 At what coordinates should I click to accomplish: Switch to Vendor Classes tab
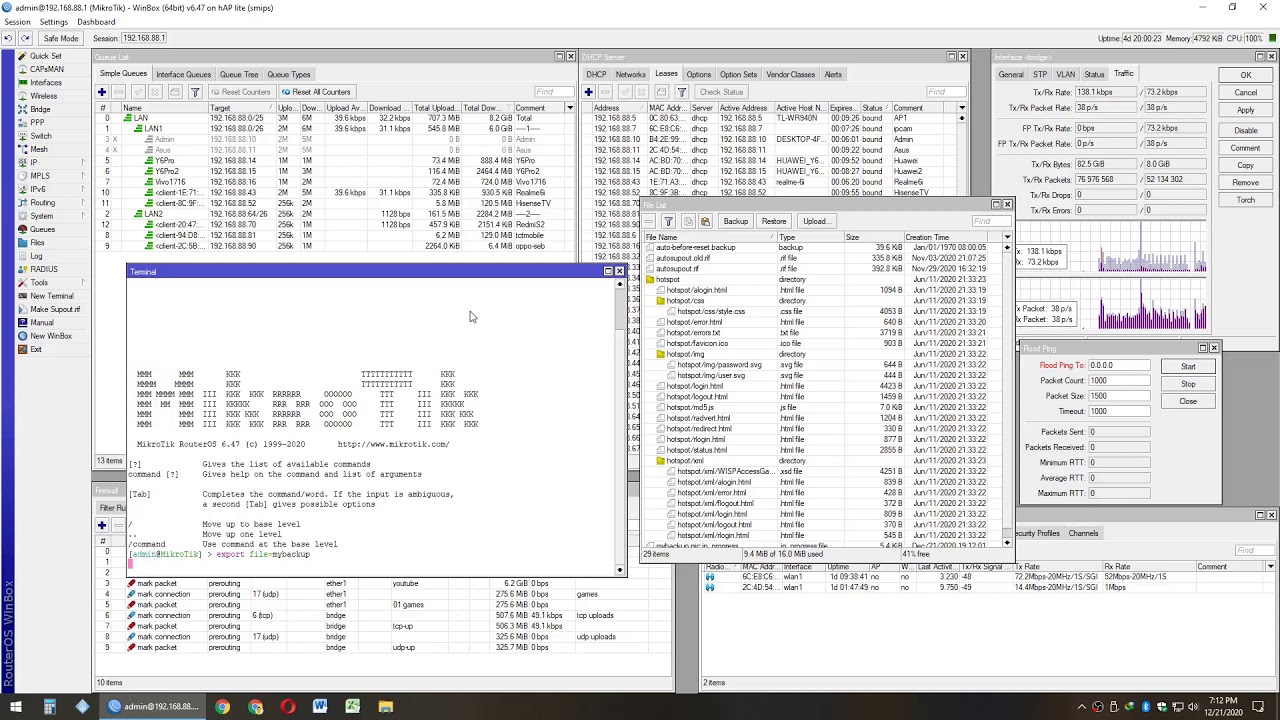point(790,74)
